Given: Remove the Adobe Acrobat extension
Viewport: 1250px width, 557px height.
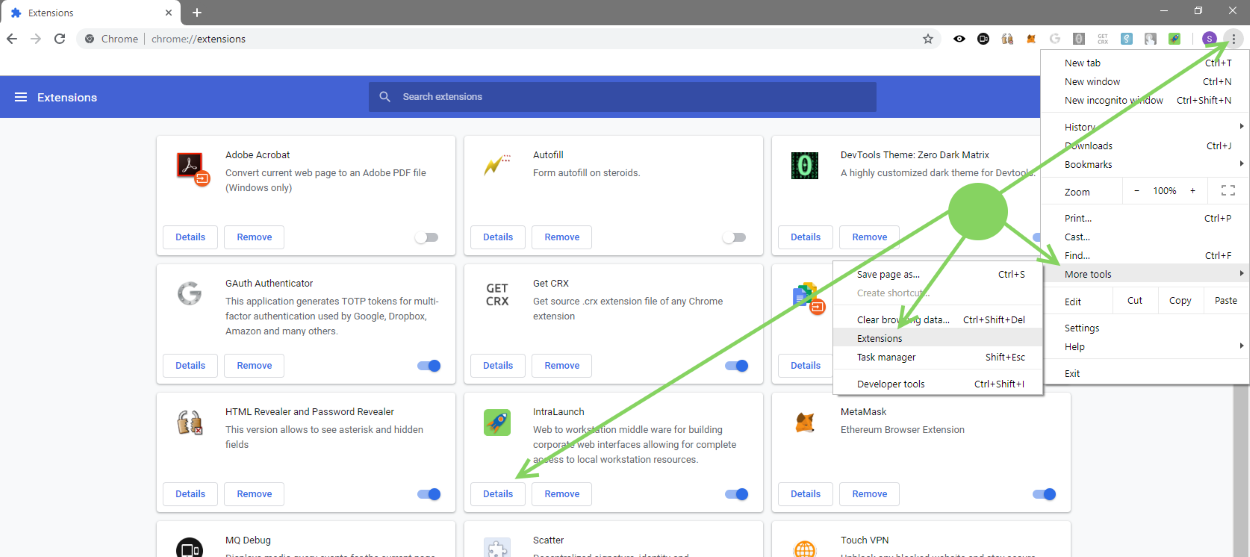Looking at the screenshot, I should [254, 237].
